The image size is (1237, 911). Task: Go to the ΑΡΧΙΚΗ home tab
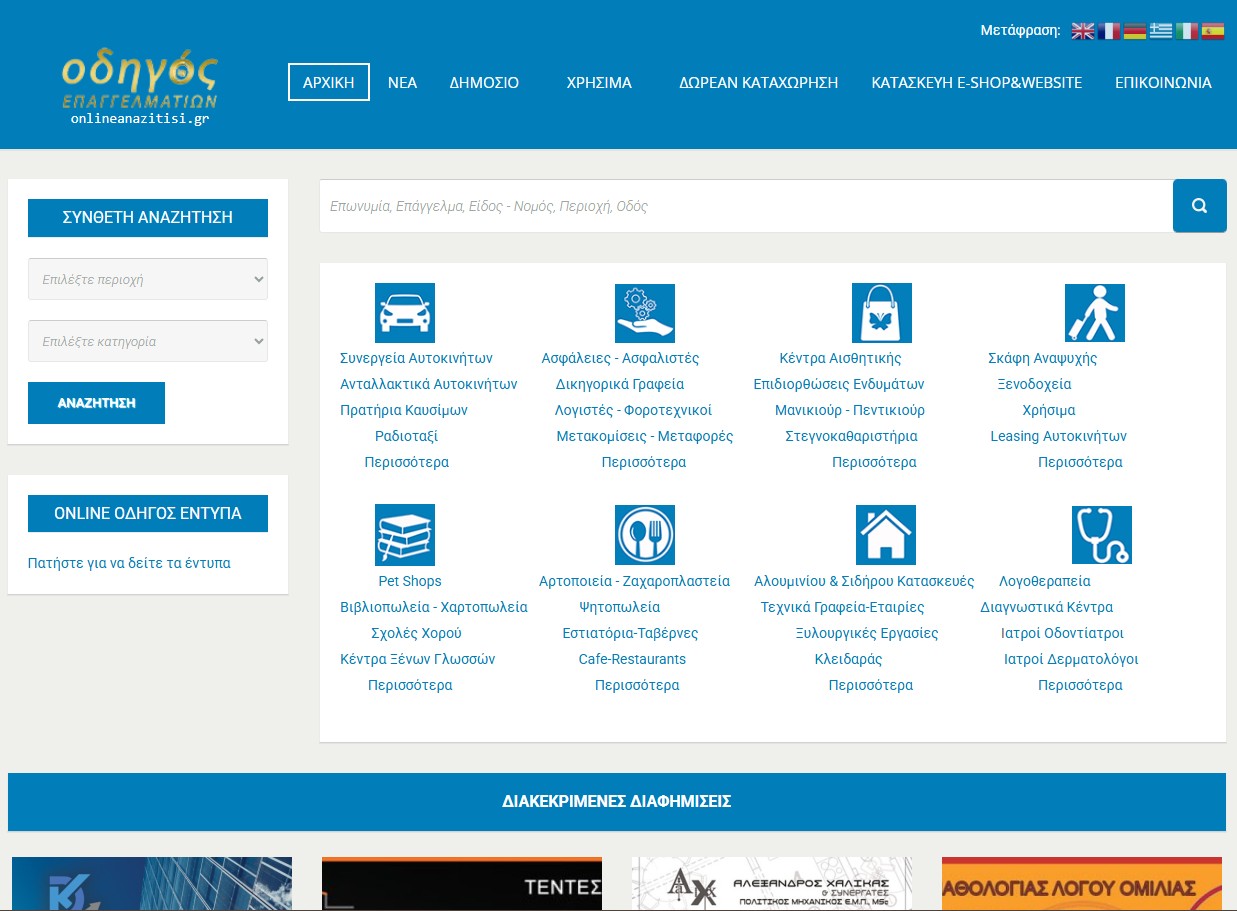pos(329,83)
